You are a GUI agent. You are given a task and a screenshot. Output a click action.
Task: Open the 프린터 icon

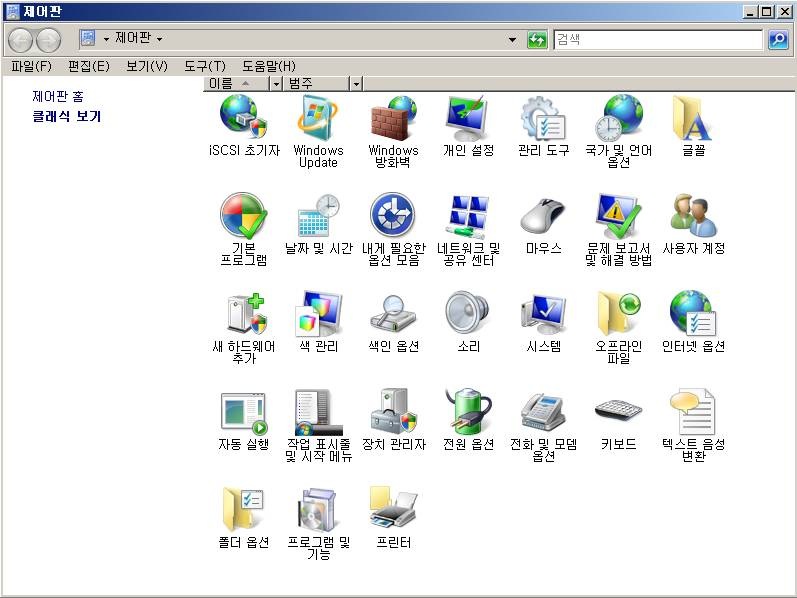point(393,509)
